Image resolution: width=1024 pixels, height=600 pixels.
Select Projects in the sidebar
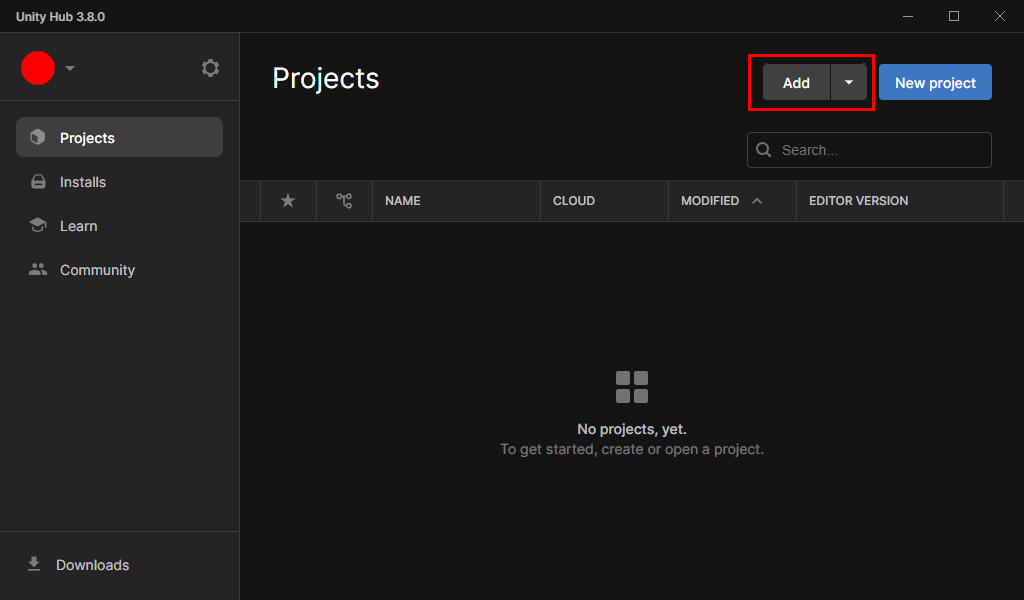(120, 137)
